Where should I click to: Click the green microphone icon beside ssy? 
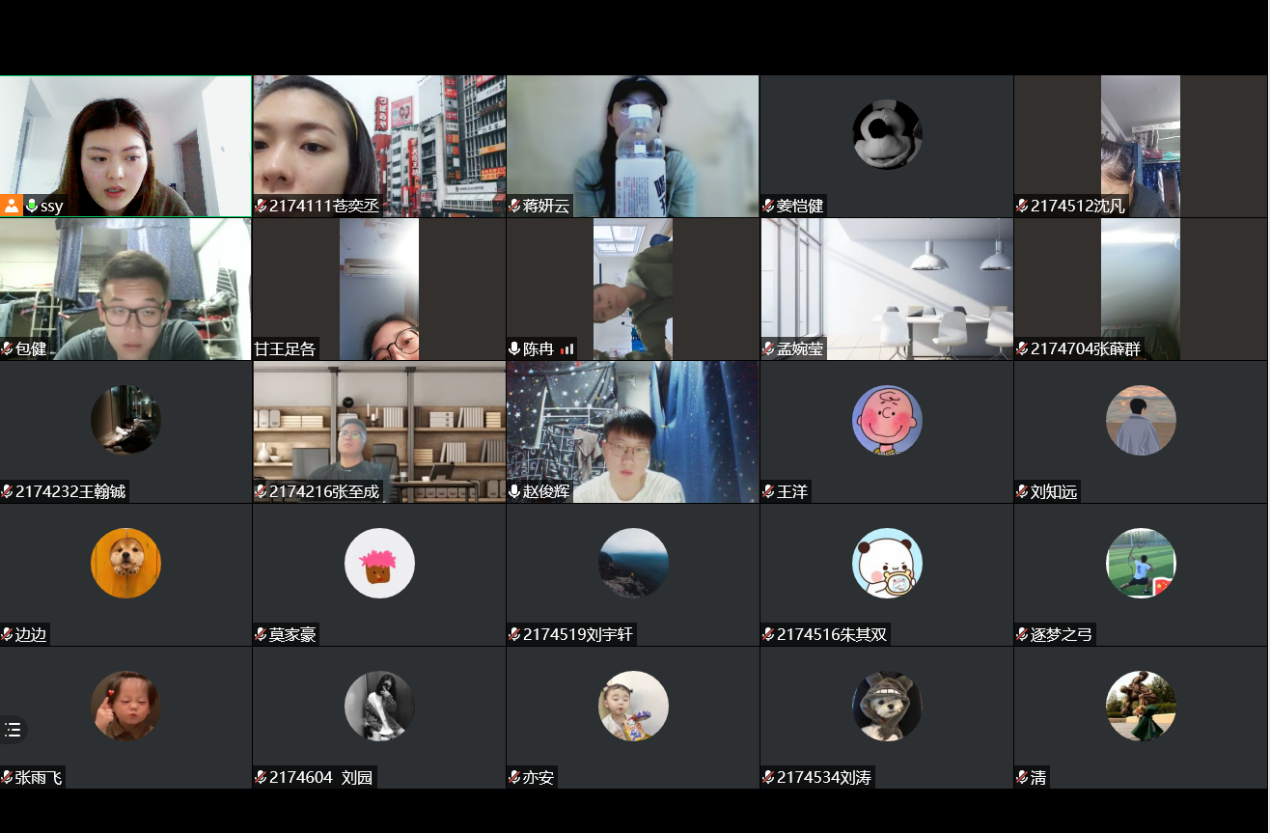coord(32,206)
